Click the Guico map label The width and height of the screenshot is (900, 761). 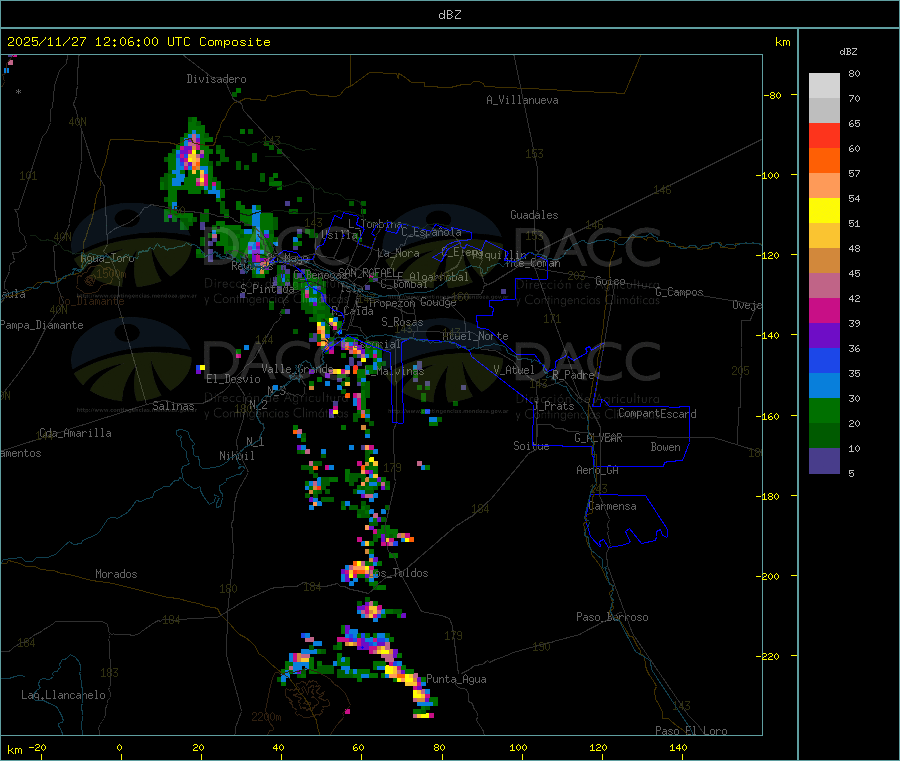(610, 281)
